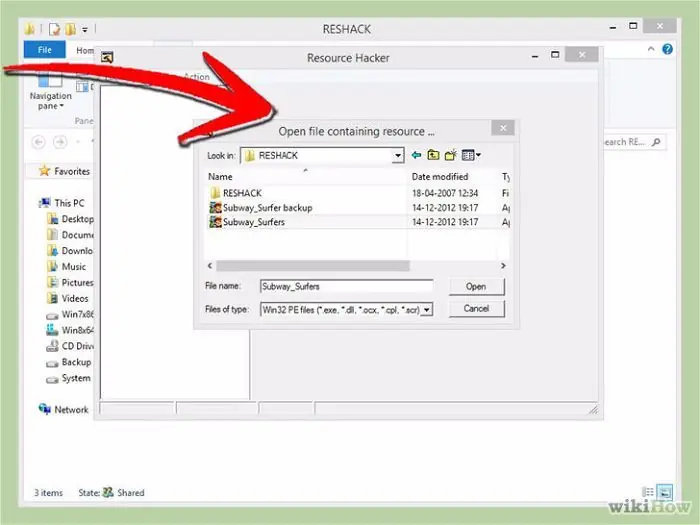
Task: Go up one folder level in the dialog
Action: (x=433, y=155)
